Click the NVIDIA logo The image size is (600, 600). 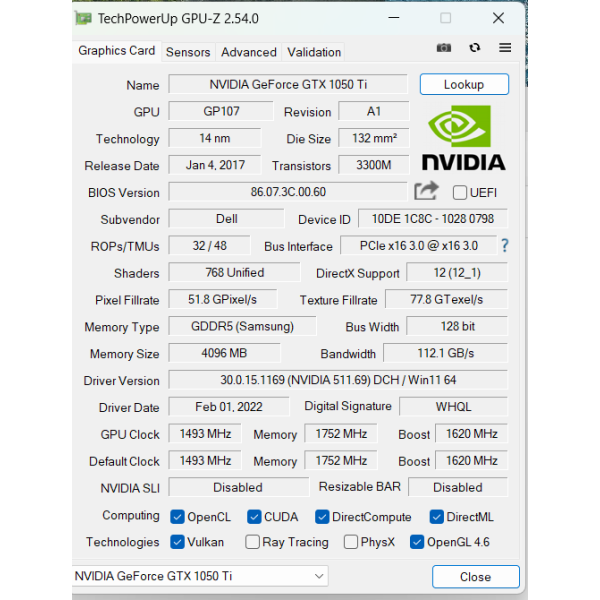click(463, 138)
